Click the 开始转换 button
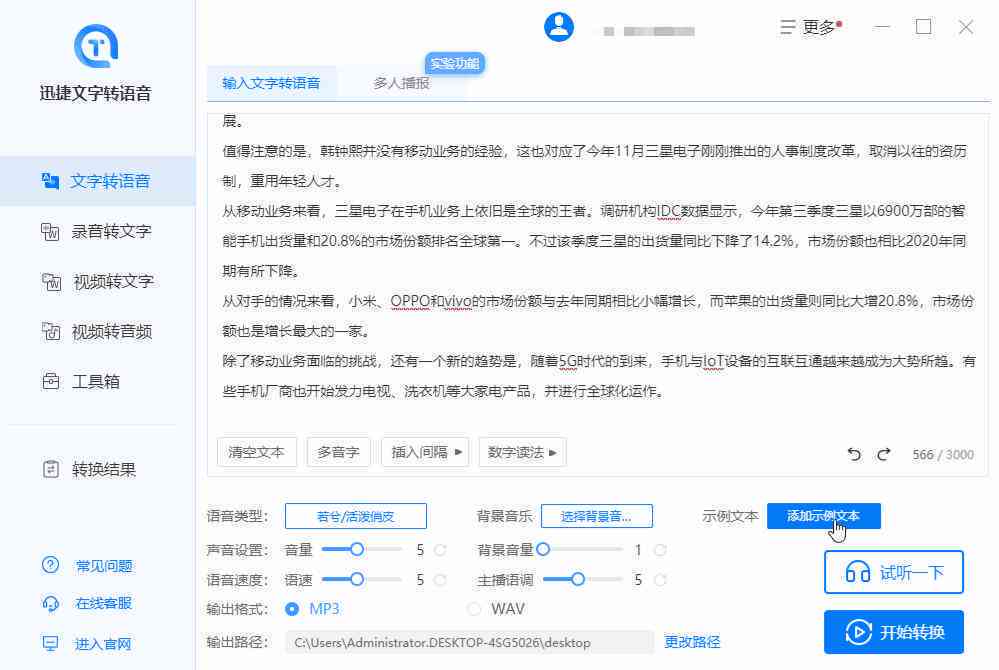This screenshot has height=670, width=999. pyautogui.click(x=893, y=632)
